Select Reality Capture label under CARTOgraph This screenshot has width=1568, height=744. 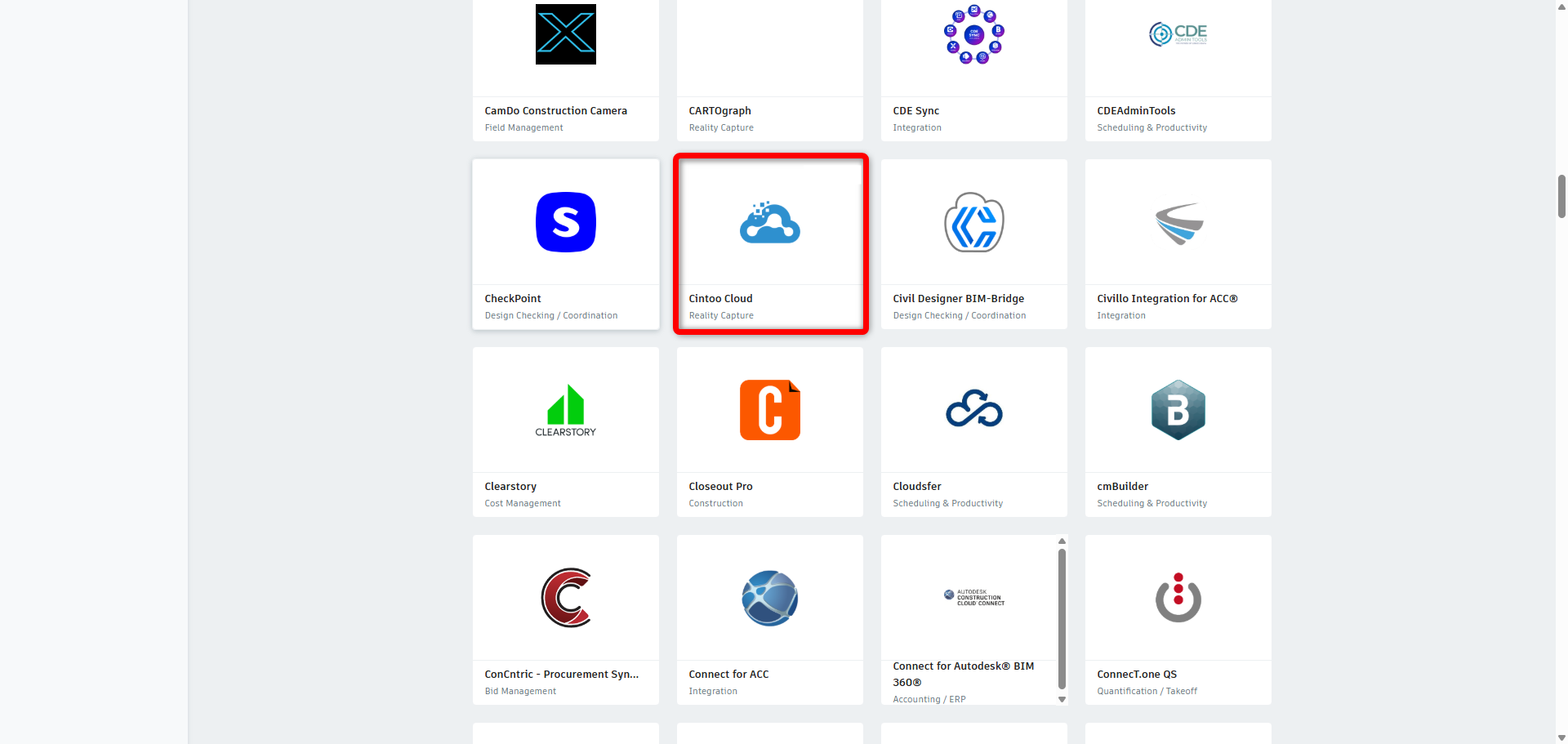721,128
